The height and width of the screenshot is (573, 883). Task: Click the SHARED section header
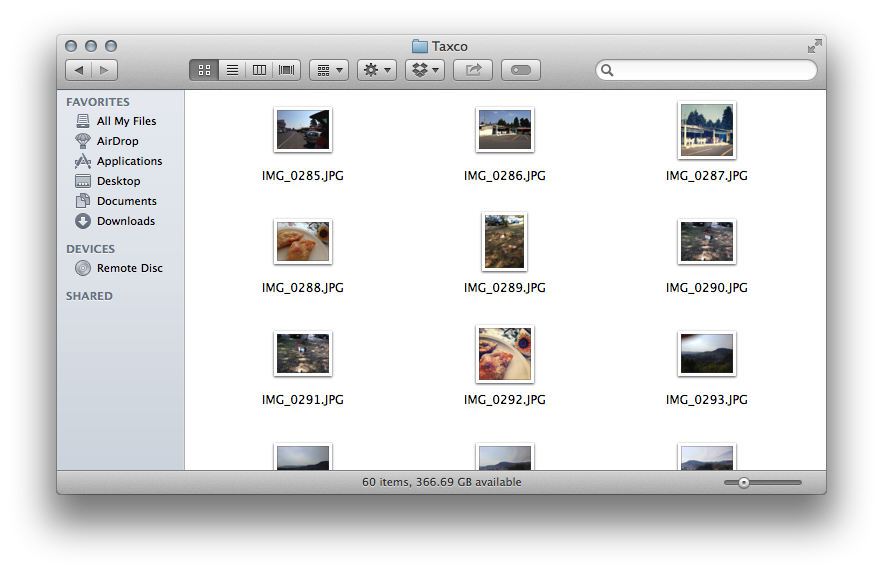point(90,296)
